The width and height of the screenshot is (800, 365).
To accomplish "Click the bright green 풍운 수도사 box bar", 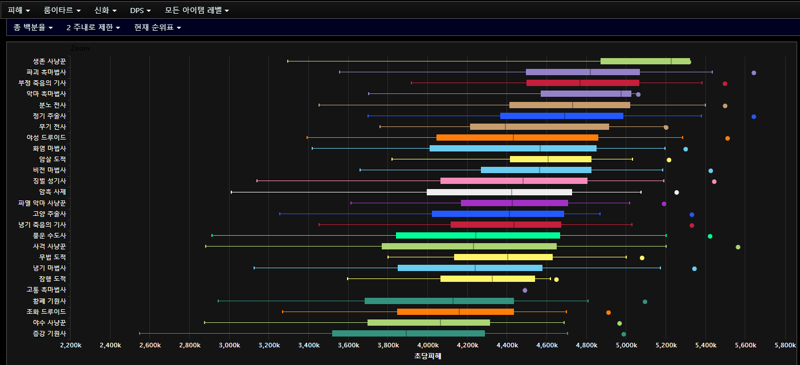I will click(478, 235).
